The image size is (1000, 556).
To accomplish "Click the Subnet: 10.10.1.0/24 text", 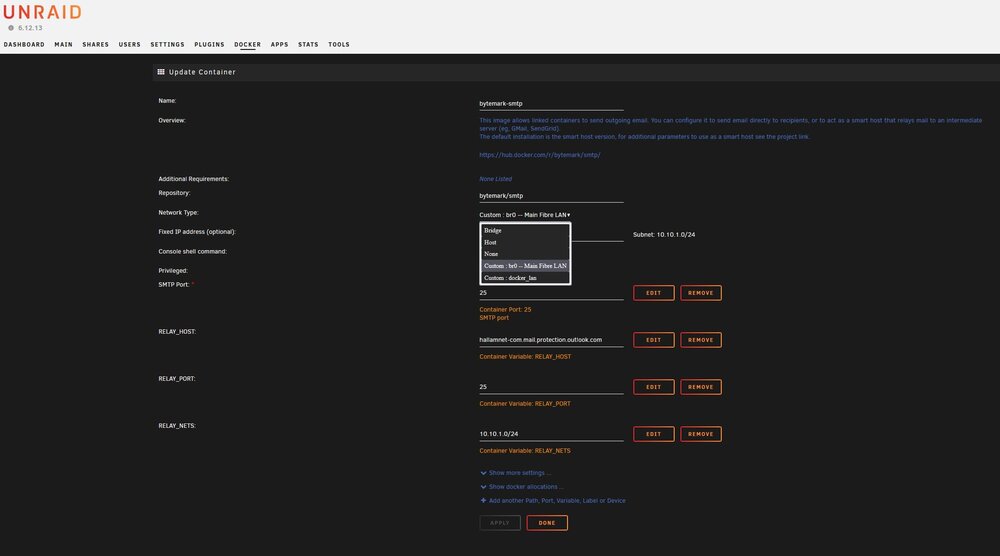I will (664, 235).
